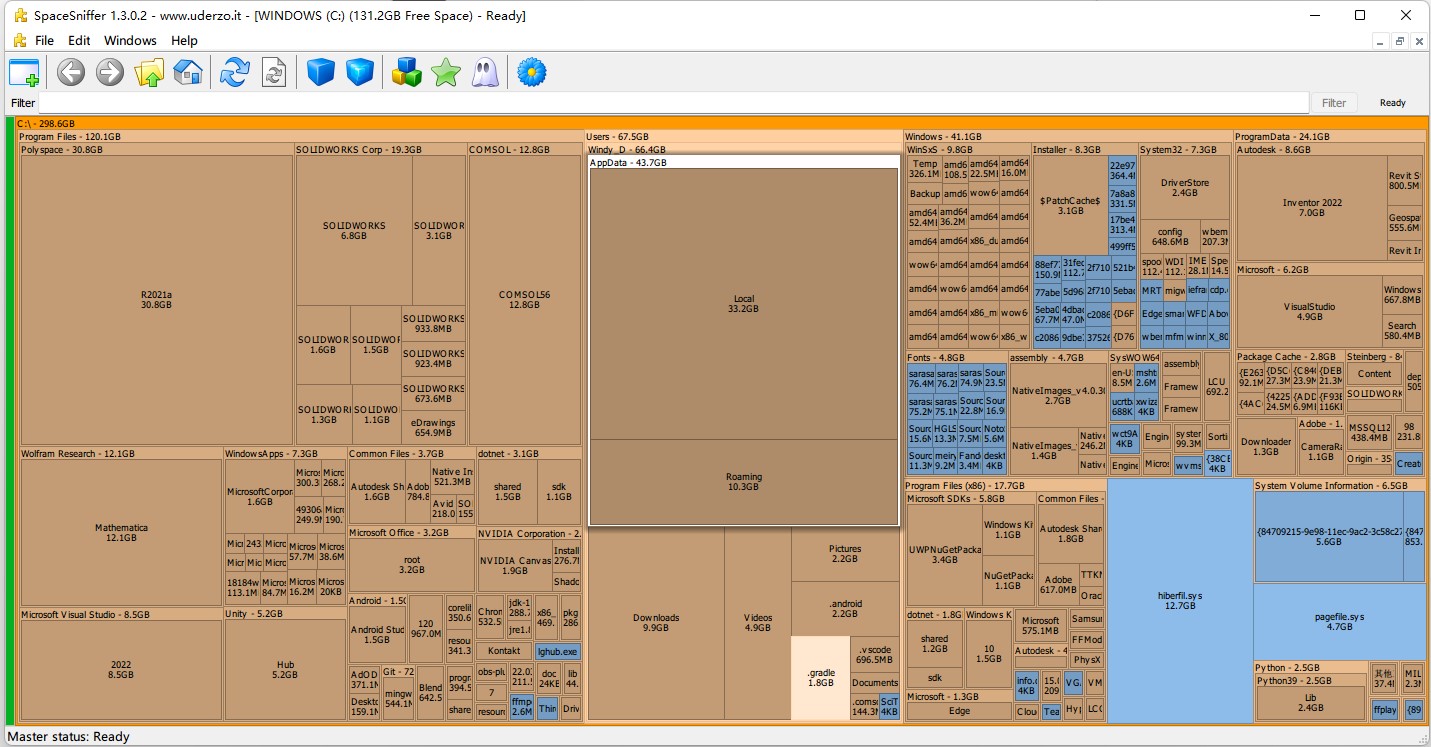Select the R2021a 30.8GB block

pos(157,300)
